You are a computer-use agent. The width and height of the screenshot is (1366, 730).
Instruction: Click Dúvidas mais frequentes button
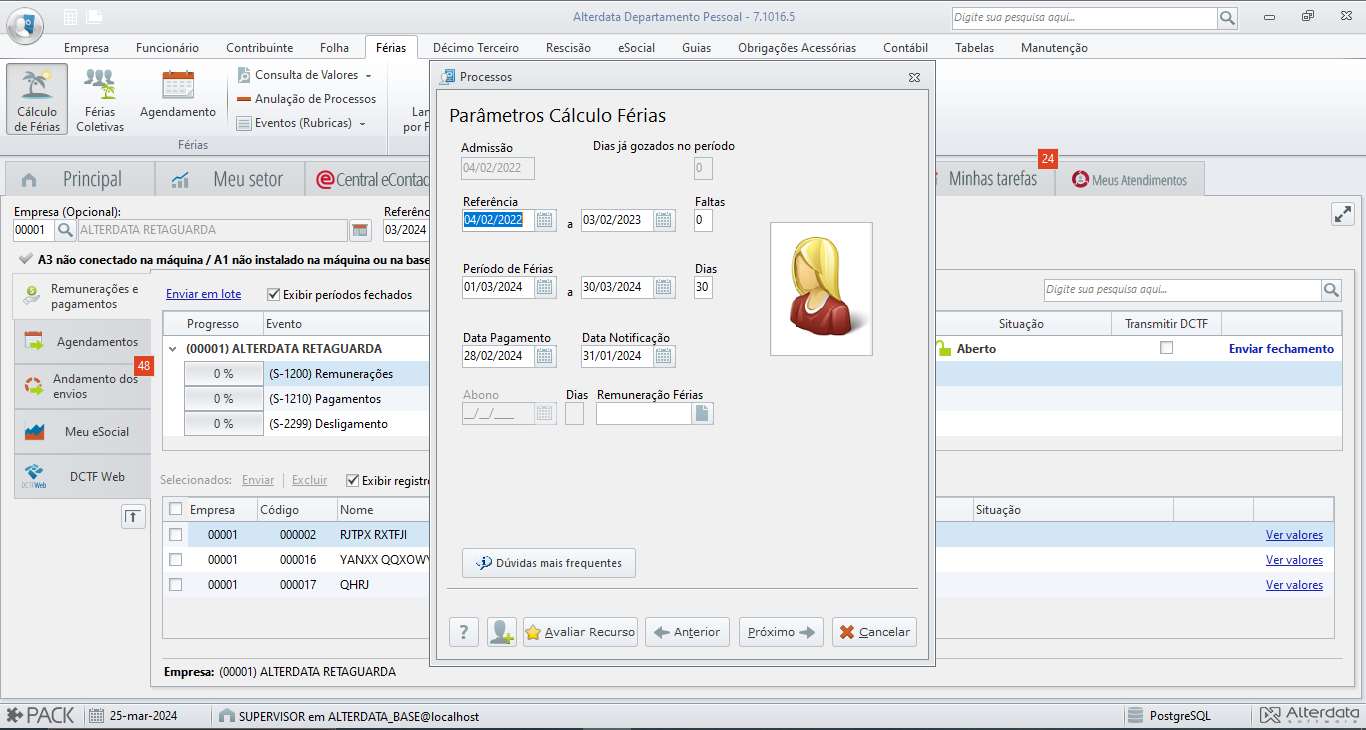coord(549,563)
